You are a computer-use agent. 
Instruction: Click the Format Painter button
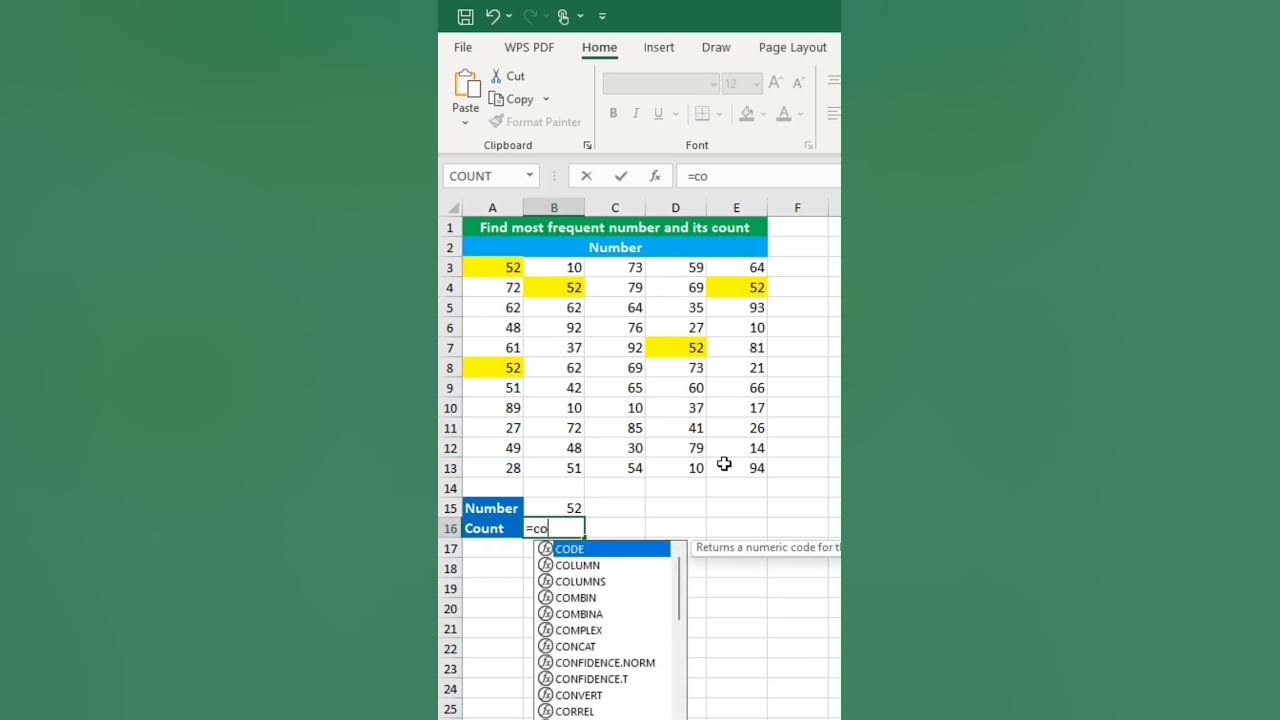[x=535, y=122]
